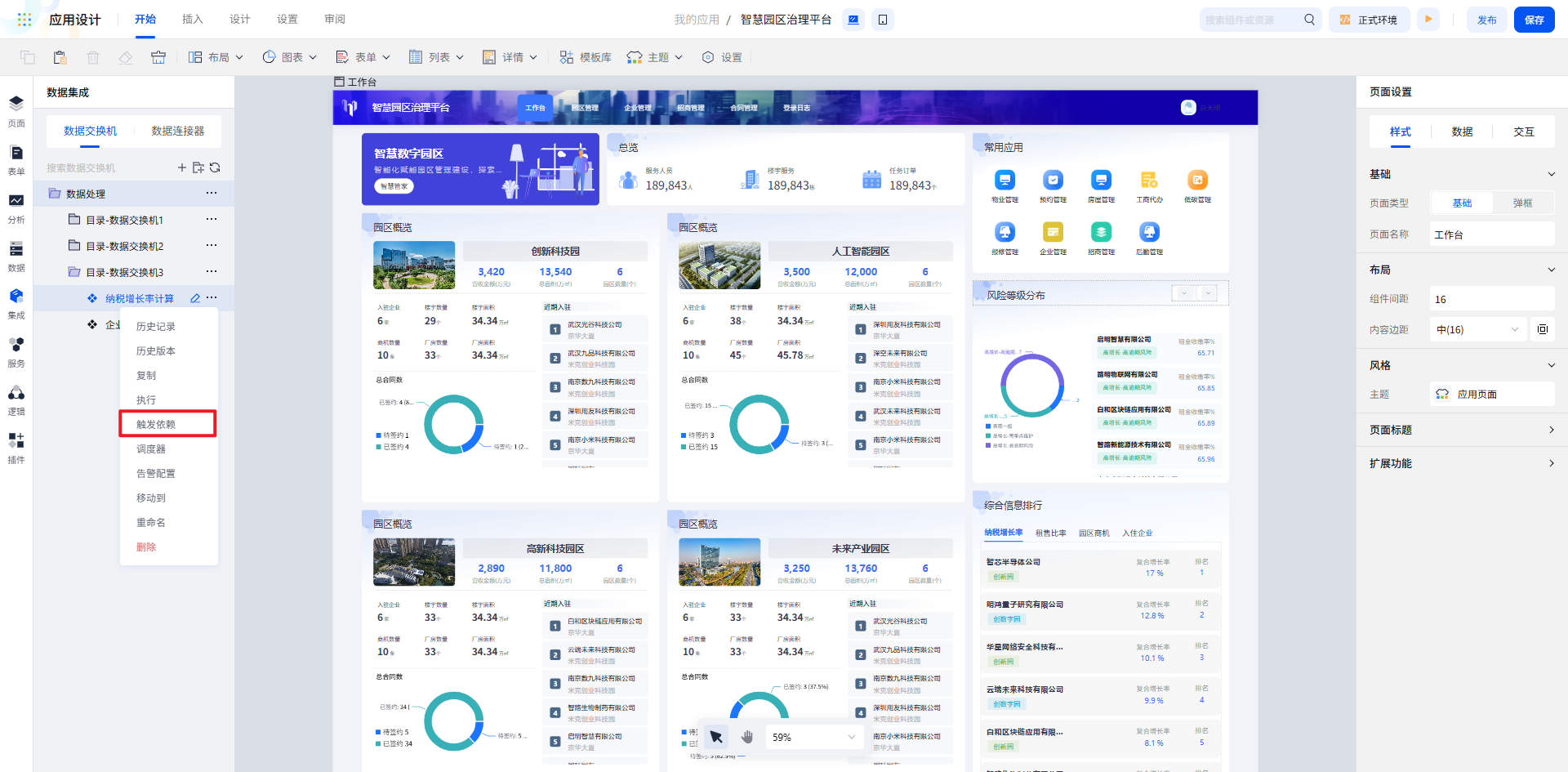Set page type to 弹框
The width and height of the screenshot is (1568, 772).
click(1522, 203)
